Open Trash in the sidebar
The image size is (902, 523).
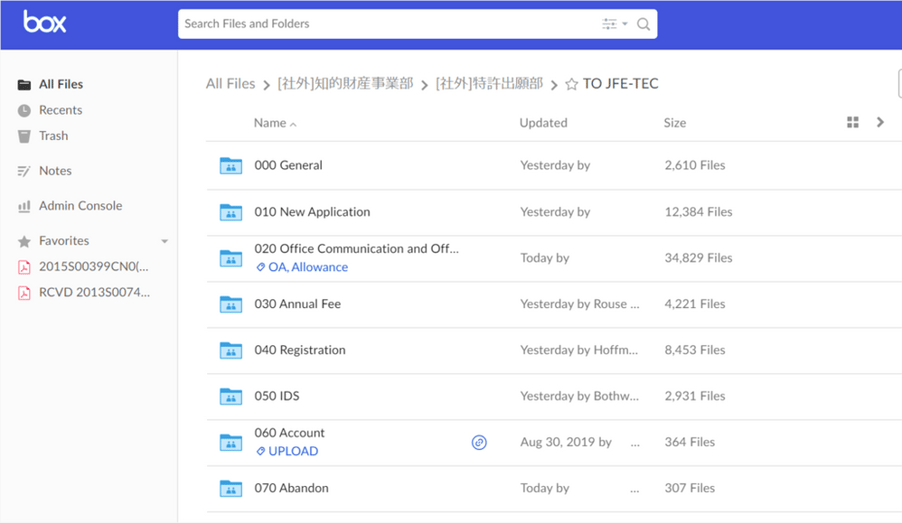coord(53,136)
